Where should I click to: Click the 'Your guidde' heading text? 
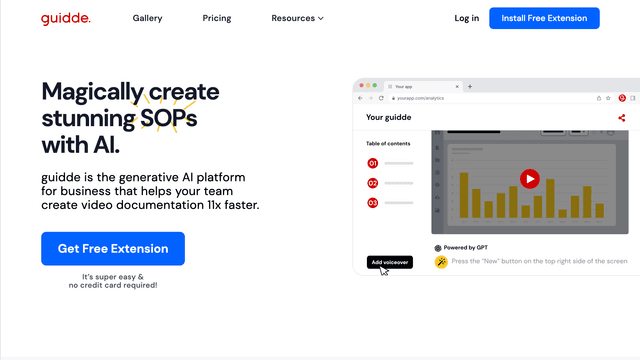pos(389,118)
